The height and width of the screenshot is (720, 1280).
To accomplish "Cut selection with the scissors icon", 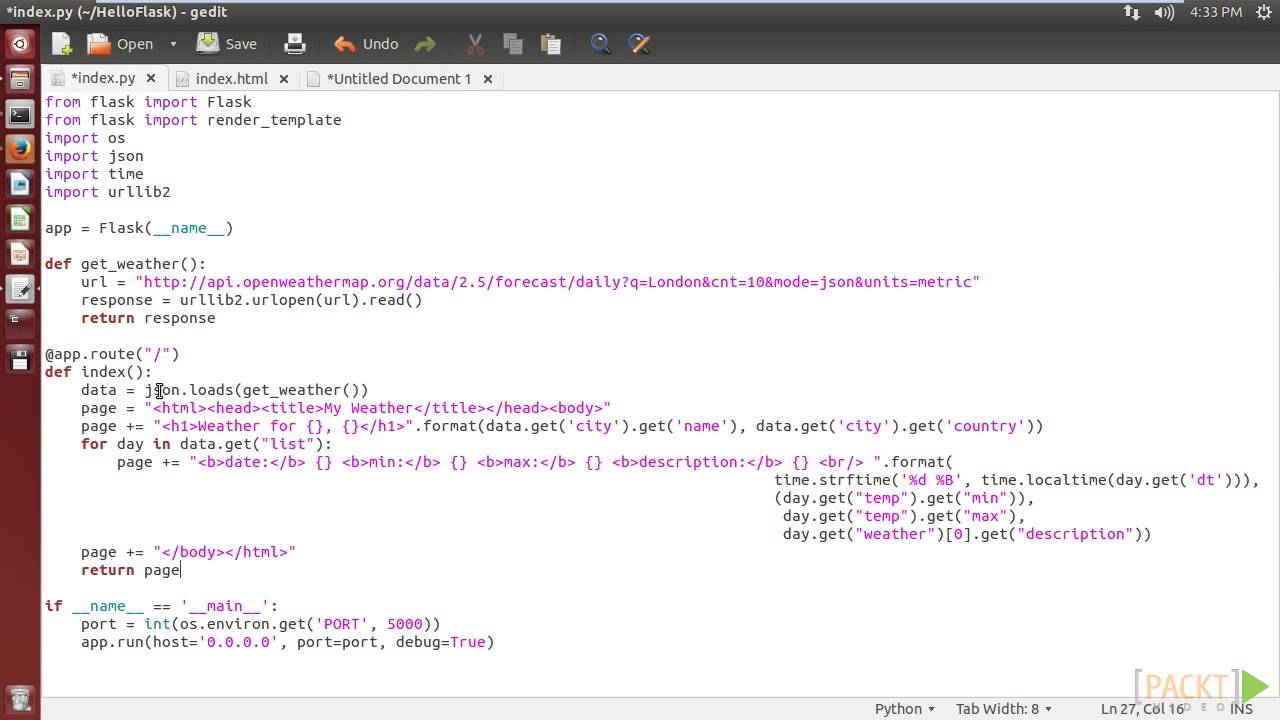I will (x=475, y=44).
